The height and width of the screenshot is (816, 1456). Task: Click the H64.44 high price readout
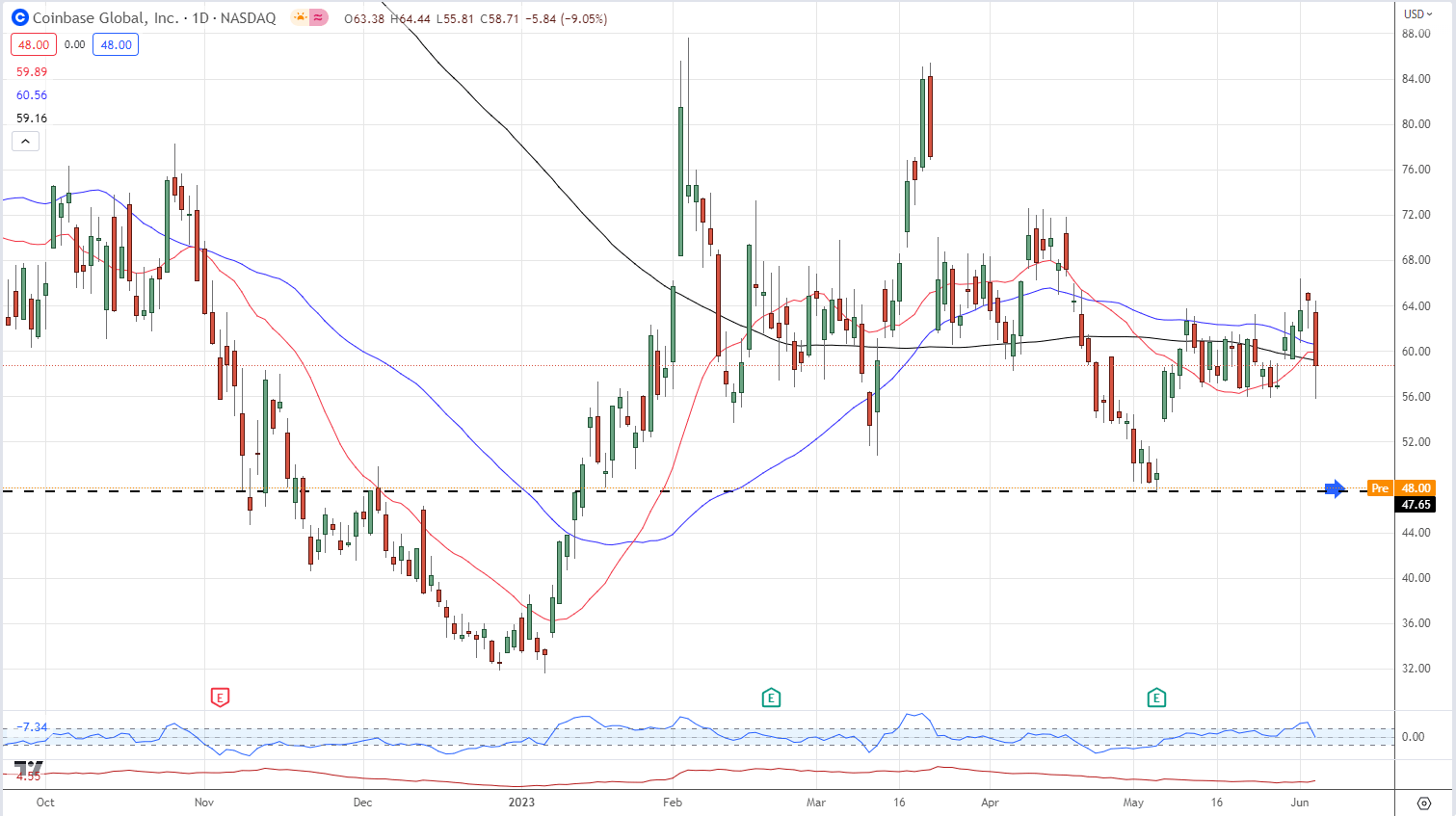(x=410, y=18)
